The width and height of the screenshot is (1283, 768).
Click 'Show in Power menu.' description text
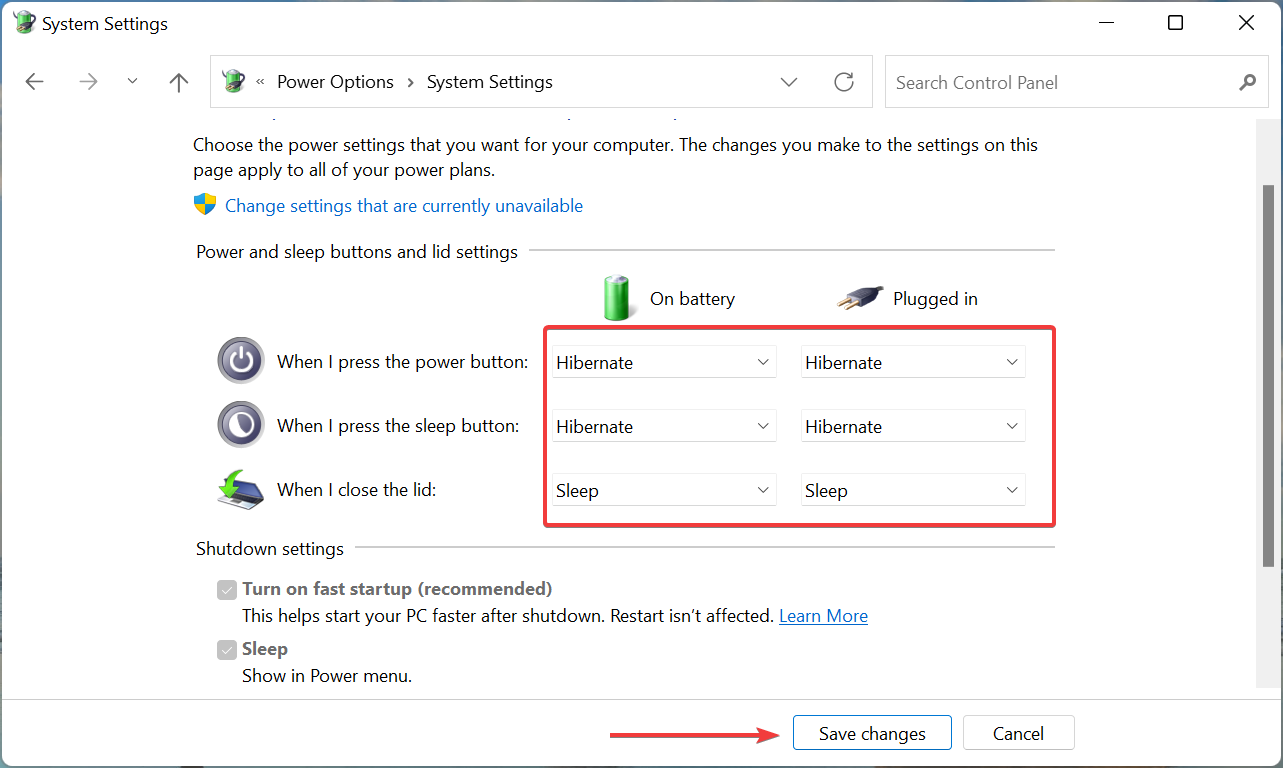point(327,676)
